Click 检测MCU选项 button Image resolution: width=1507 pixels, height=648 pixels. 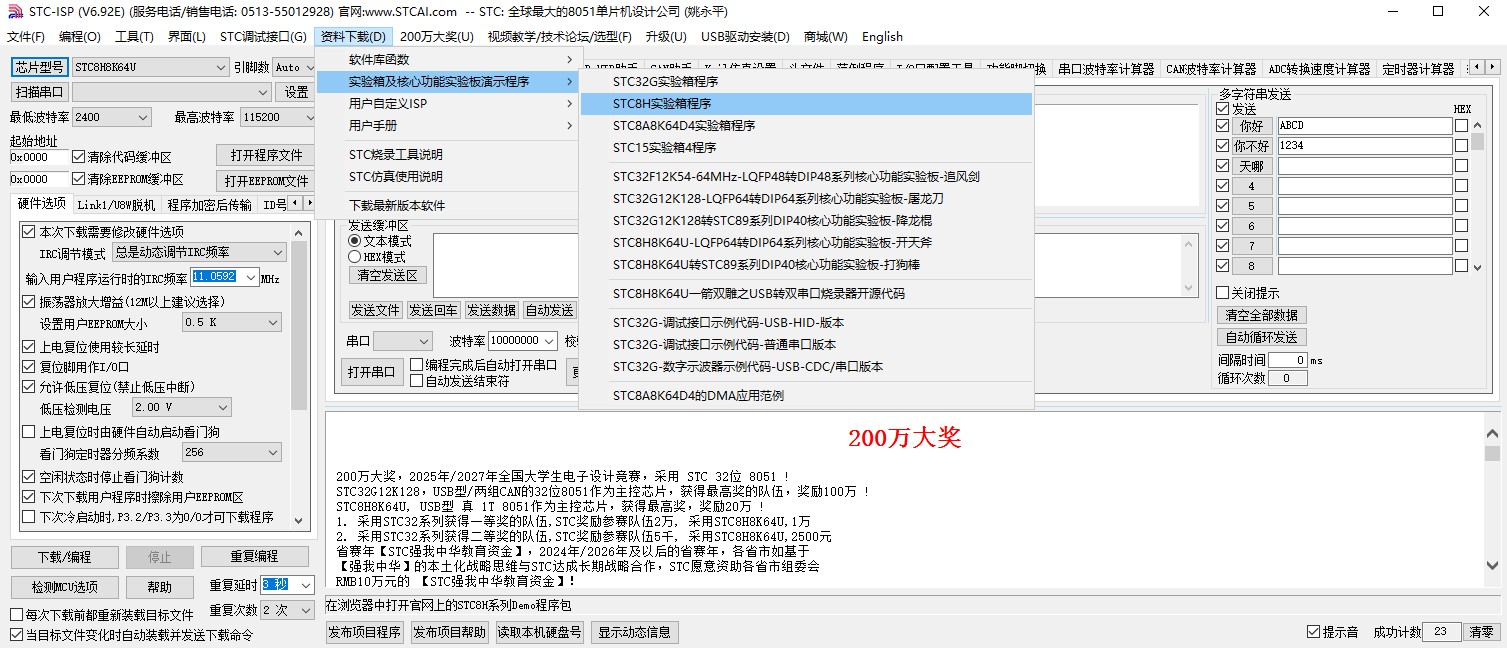(x=65, y=587)
